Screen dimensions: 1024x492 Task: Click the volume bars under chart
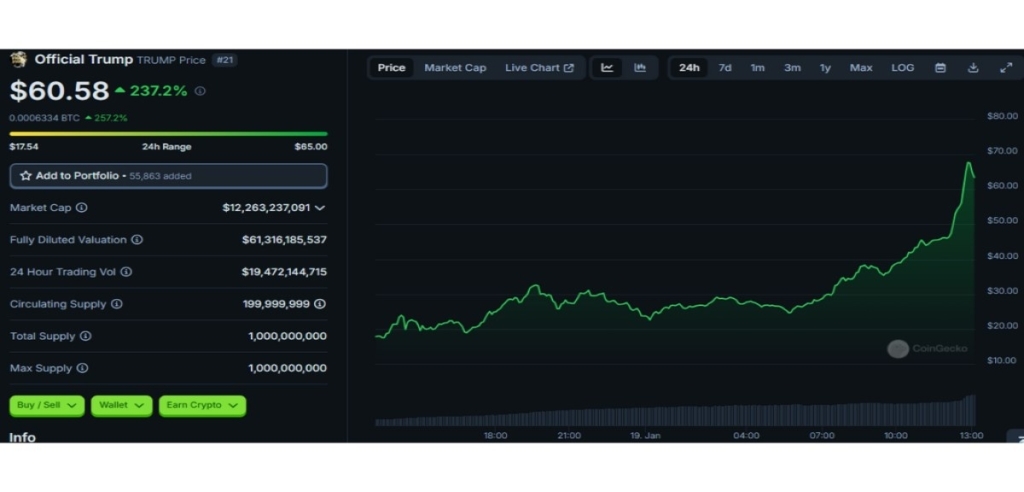coord(675,414)
